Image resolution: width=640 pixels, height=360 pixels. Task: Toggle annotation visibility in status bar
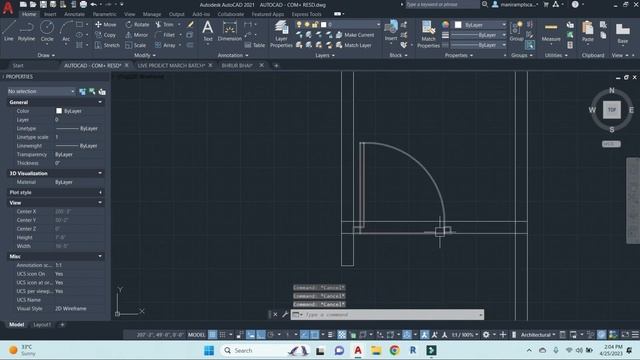[x=425, y=335]
